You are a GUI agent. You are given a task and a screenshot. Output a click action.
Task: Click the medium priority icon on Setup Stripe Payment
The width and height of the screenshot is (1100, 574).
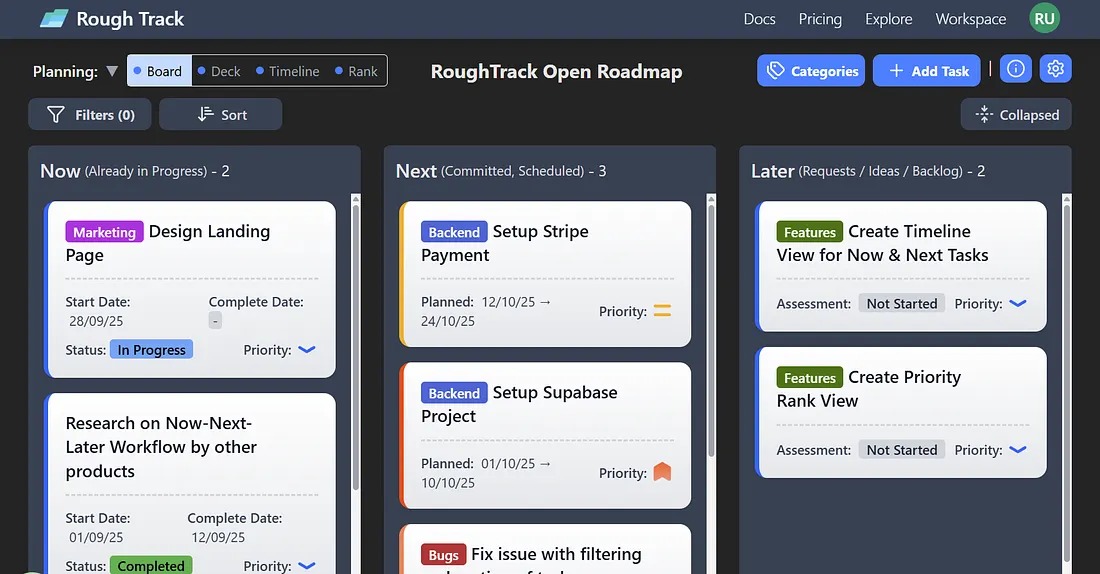coord(662,311)
